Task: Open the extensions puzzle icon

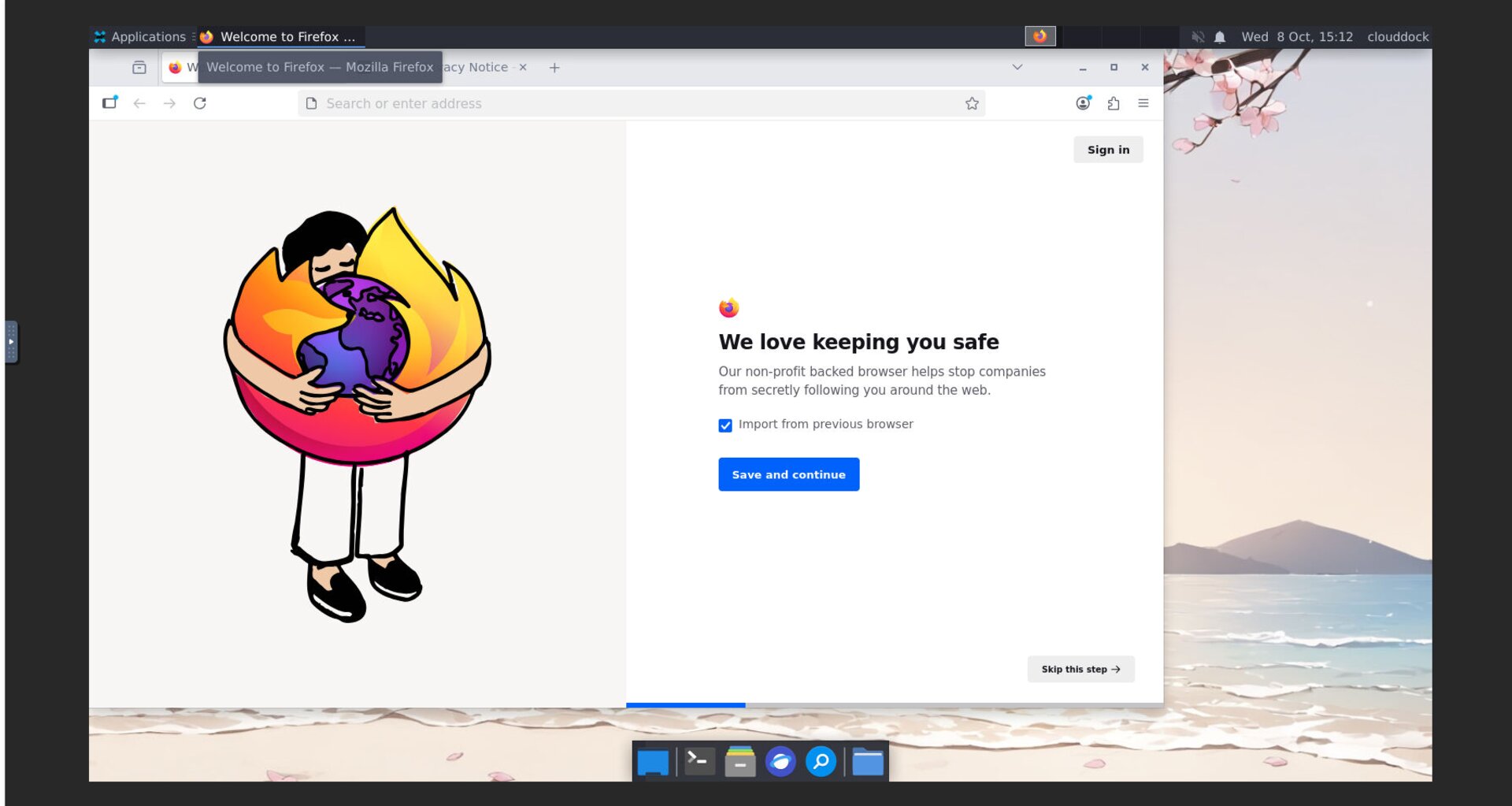Action: pyautogui.click(x=1113, y=103)
